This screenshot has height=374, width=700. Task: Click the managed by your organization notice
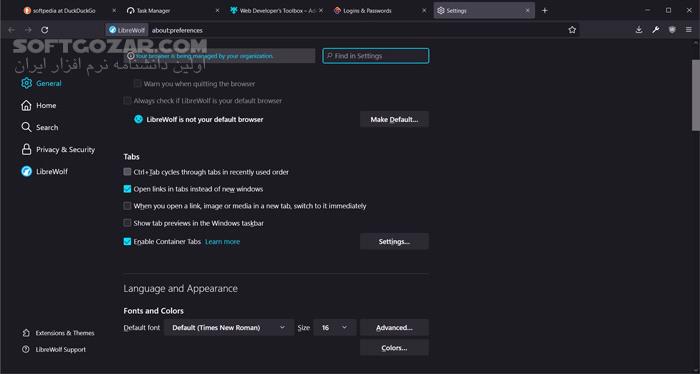[220, 56]
